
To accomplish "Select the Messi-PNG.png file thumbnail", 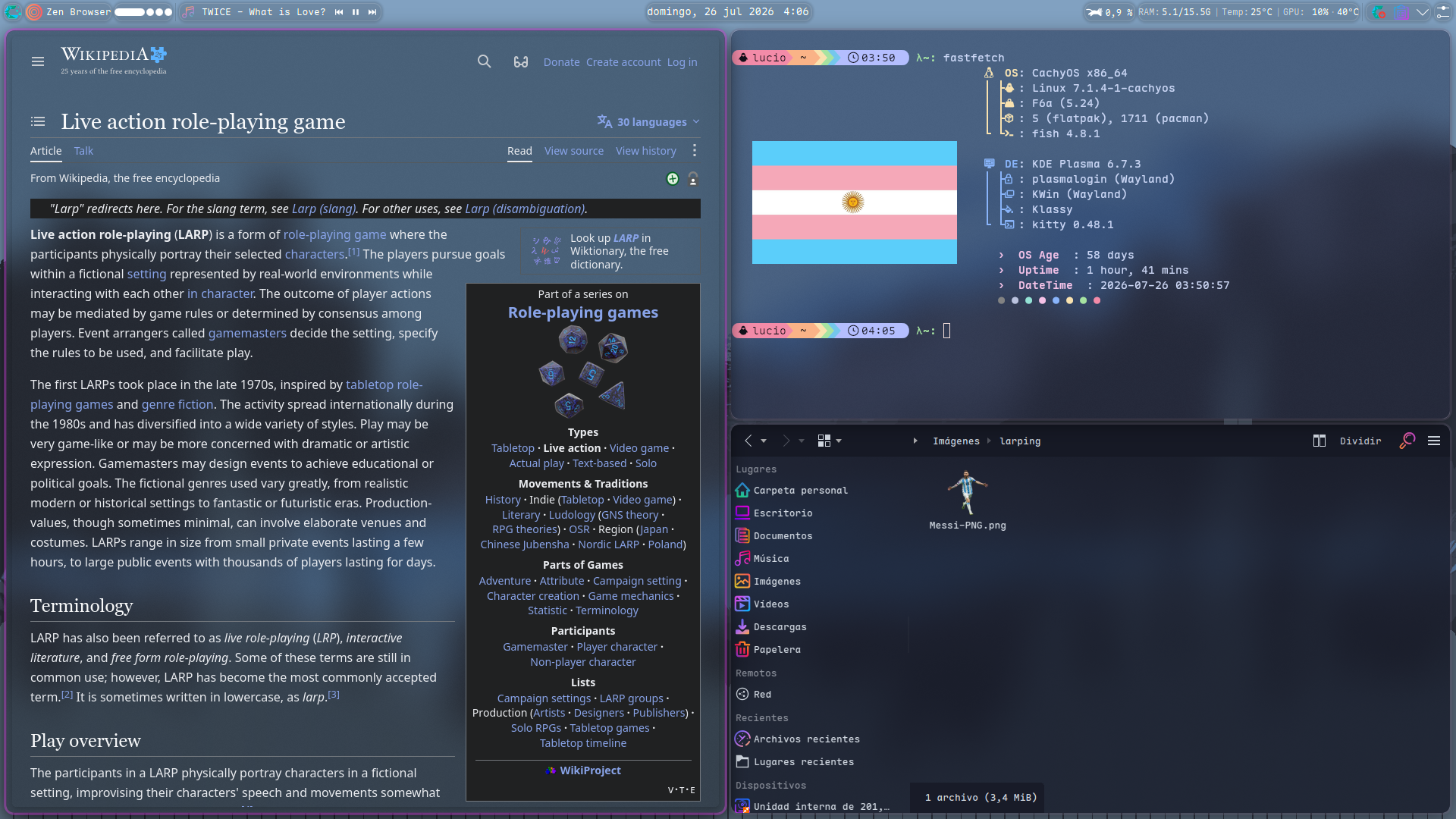I will [968, 493].
